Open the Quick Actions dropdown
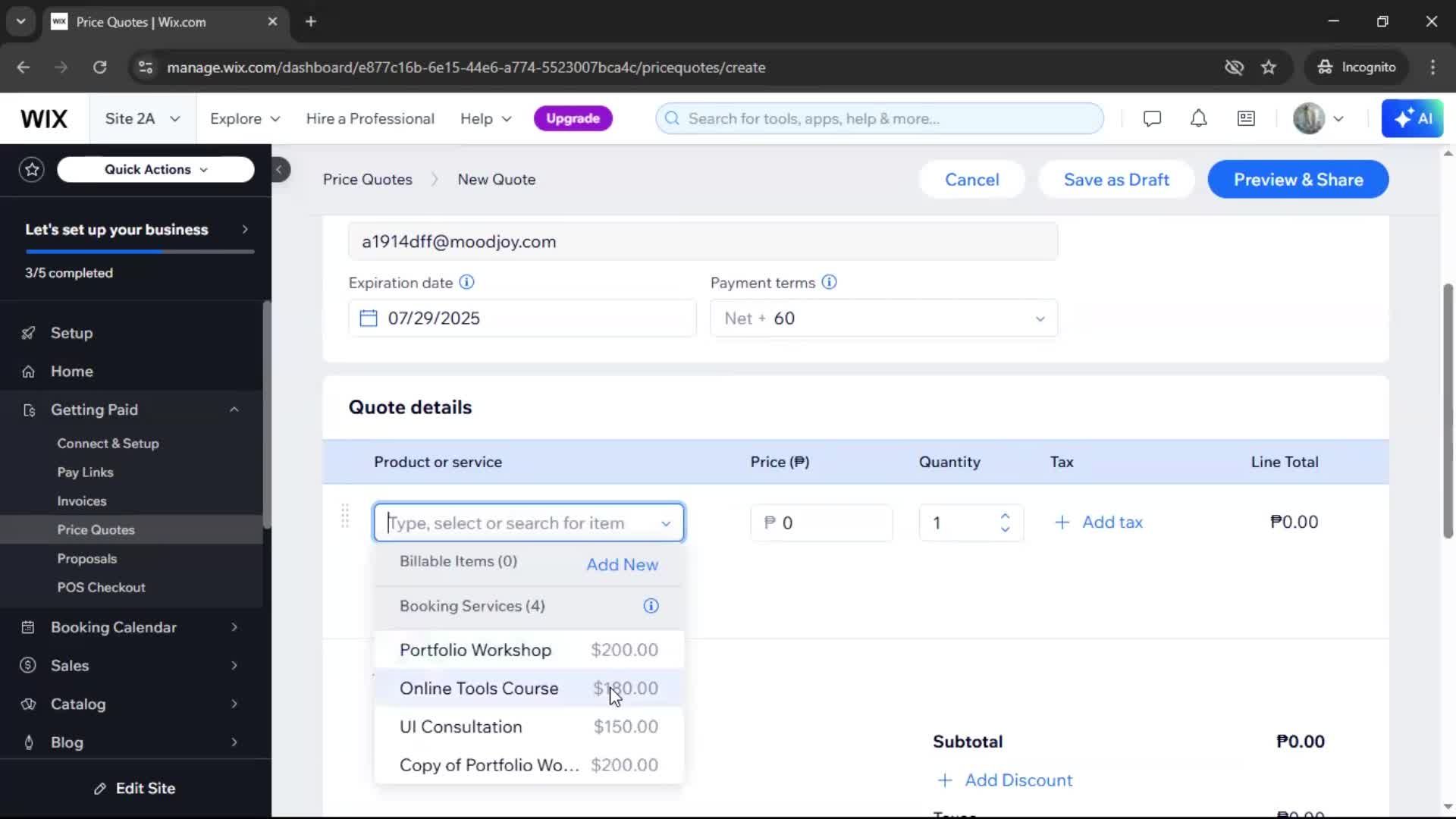The image size is (1456, 819). pyautogui.click(x=155, y=169)
